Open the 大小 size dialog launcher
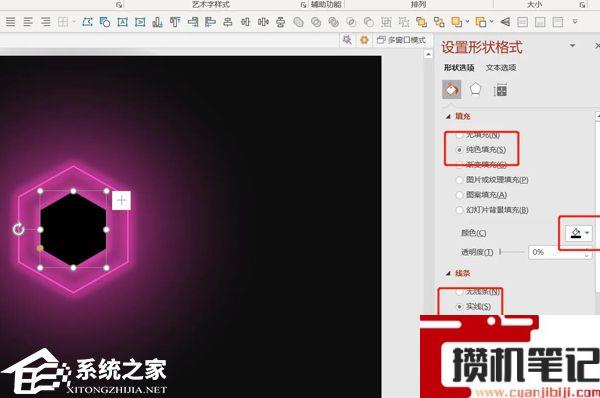 (x=582, y=5)
